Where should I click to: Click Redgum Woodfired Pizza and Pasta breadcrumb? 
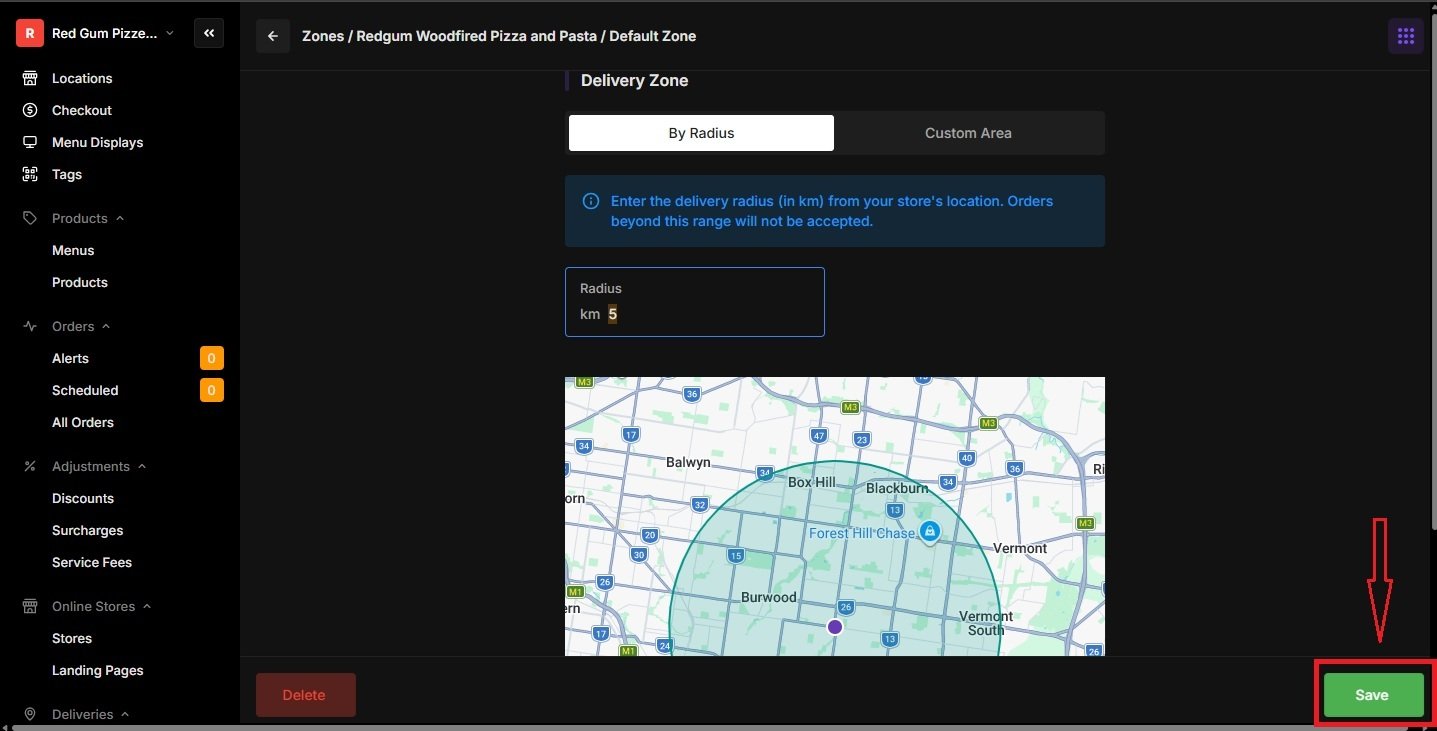click(477, 36)
